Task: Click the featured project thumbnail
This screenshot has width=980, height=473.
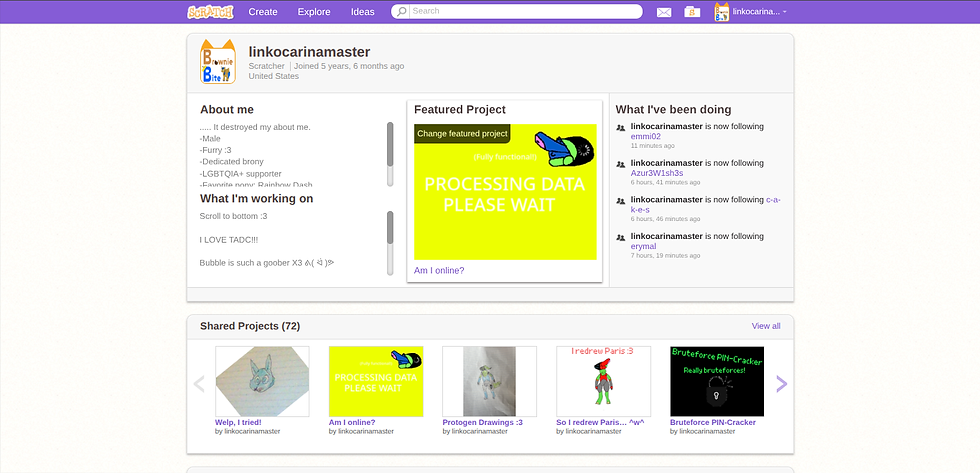Action: click(x=505, y=192)
